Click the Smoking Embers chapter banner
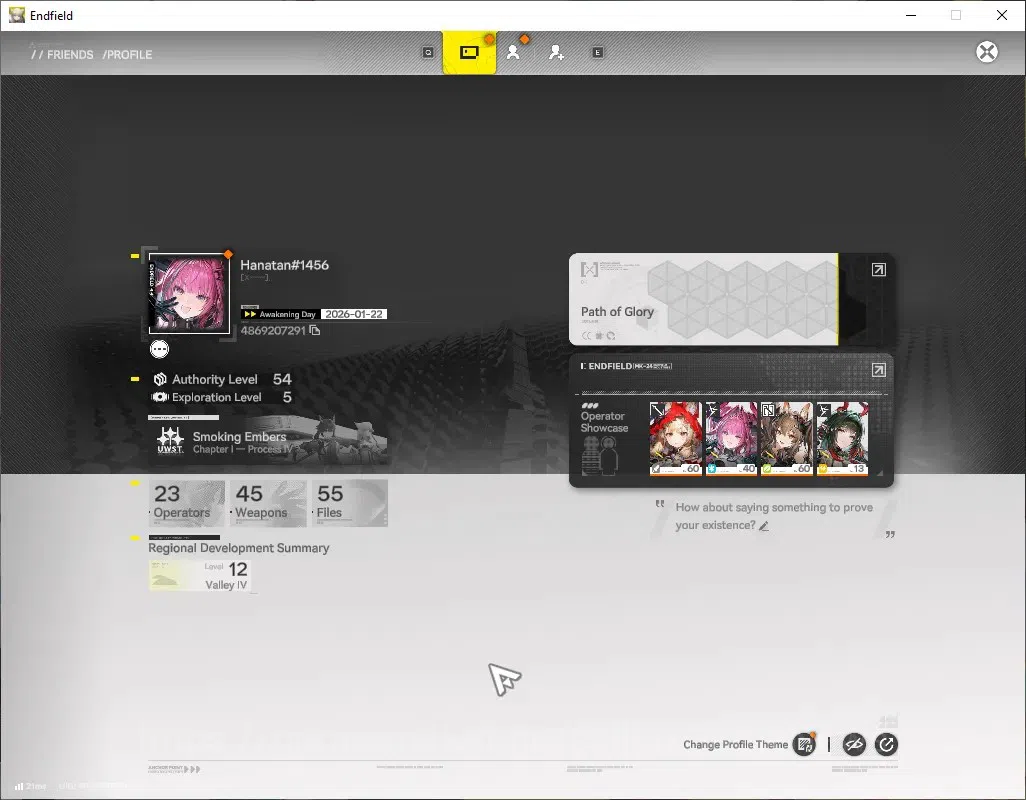Screen dimensions: 1026x800 [268, 441]
